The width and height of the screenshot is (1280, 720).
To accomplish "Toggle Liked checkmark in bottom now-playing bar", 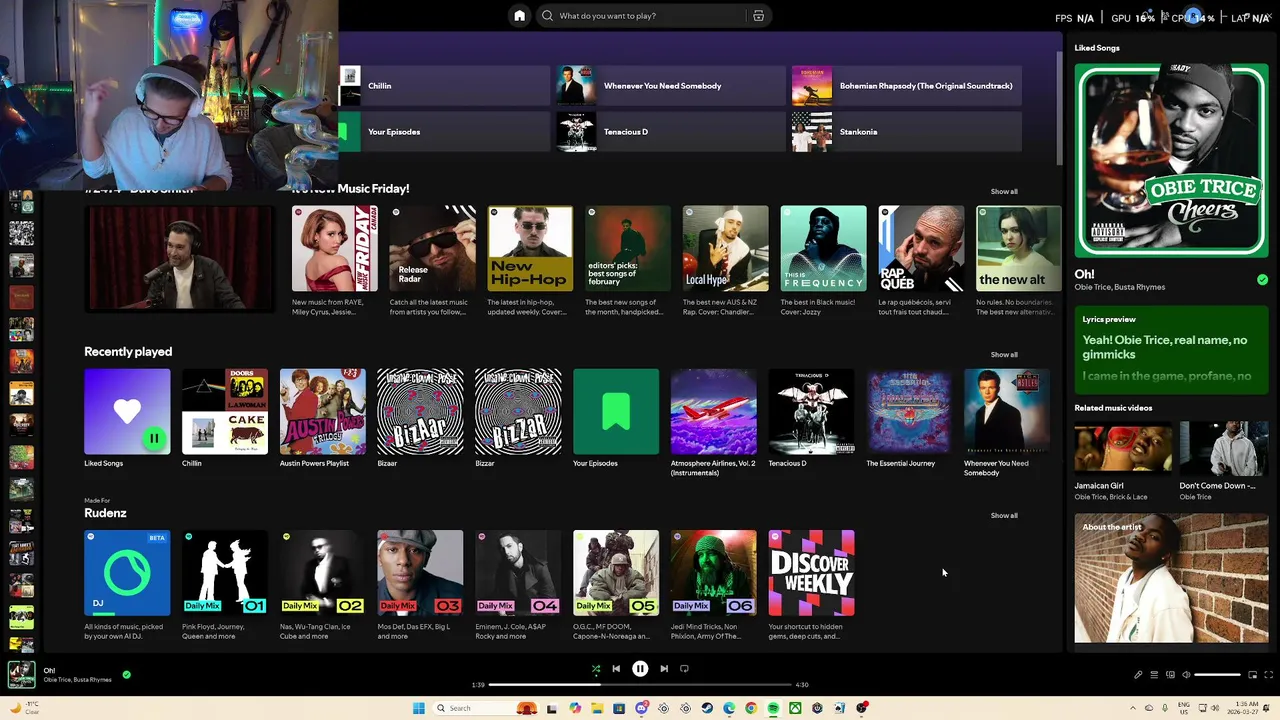I will pyautogui.click(x=126, y=675).
